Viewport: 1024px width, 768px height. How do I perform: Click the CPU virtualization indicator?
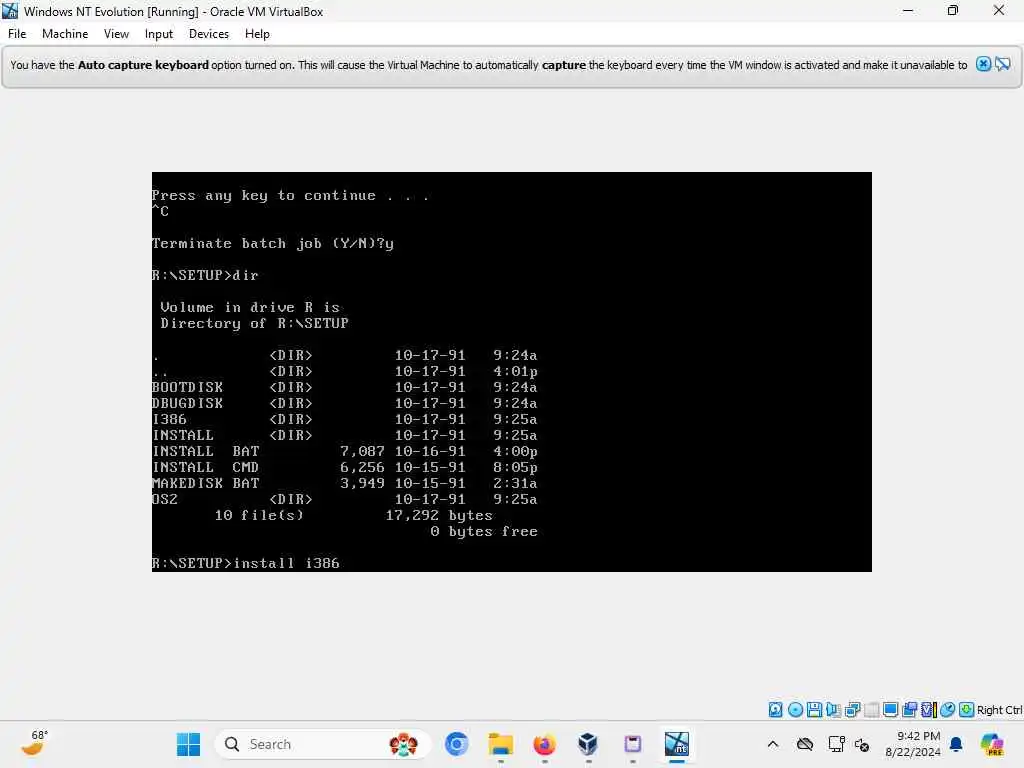929,709
